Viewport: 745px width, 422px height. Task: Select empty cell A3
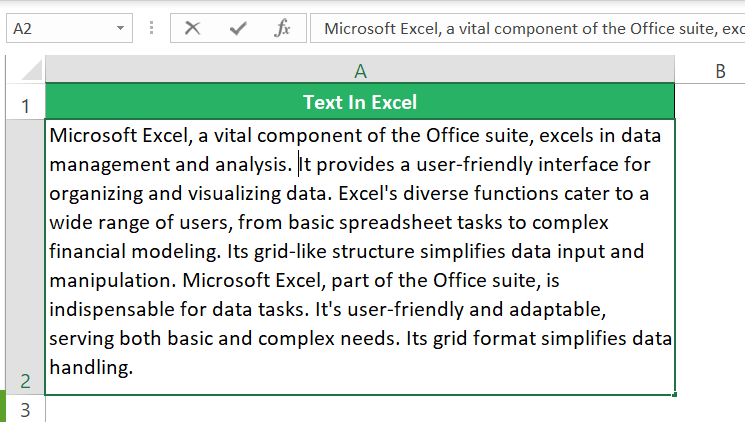pyautogui.click(x=360, y=410)
